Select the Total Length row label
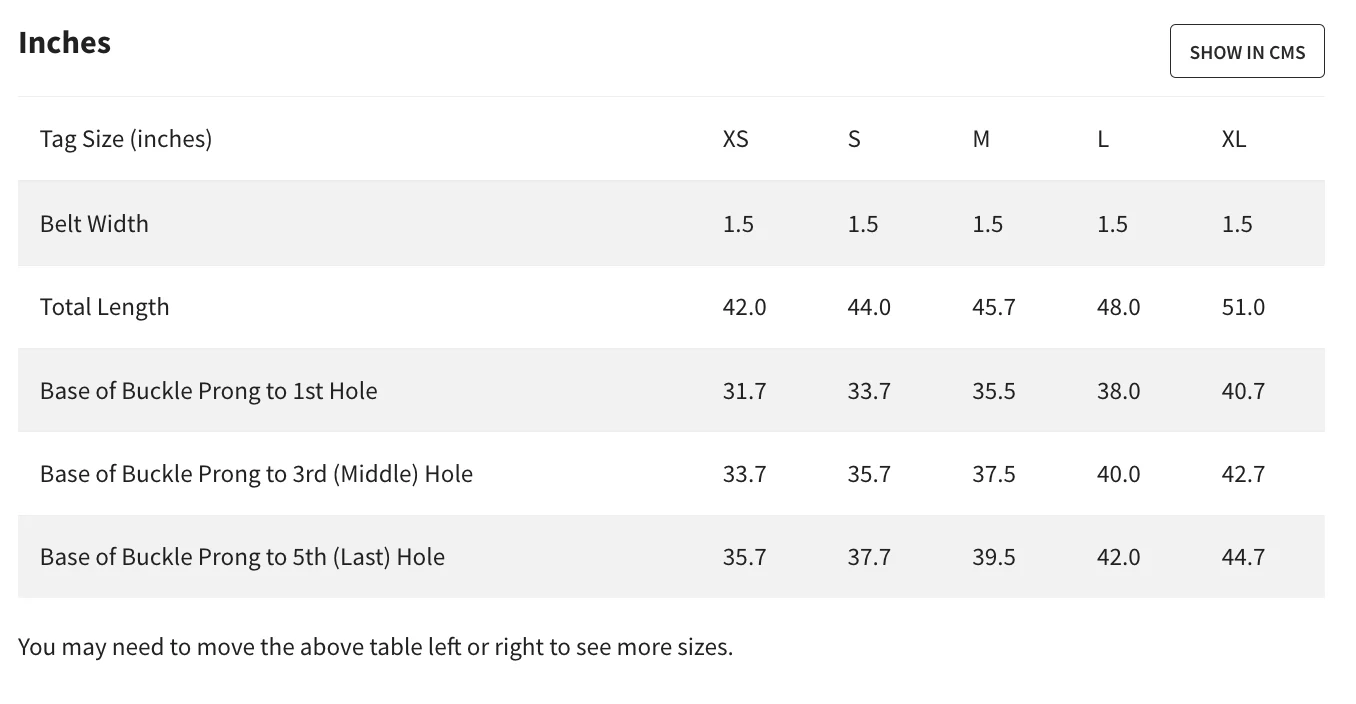The image size is (1356, 704). pyautogui.click(x=105, y=307)
